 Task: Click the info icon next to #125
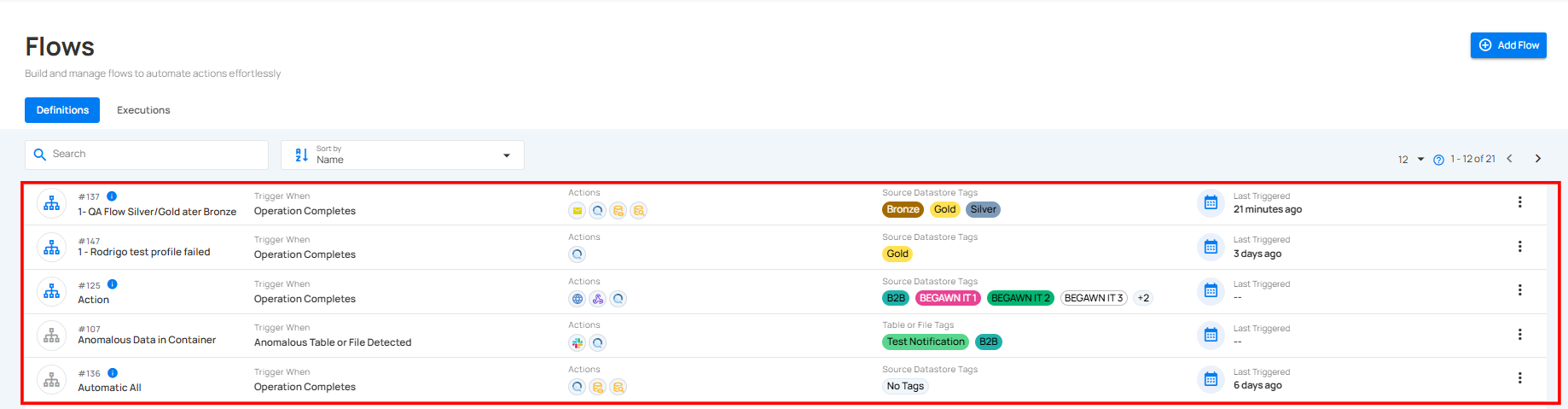(x=113, y=284)
